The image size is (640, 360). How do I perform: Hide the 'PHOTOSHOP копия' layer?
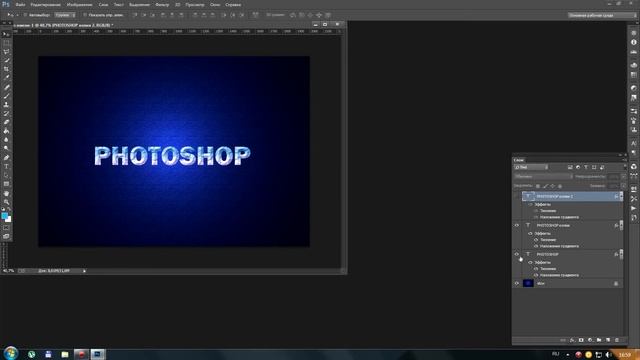517,225
